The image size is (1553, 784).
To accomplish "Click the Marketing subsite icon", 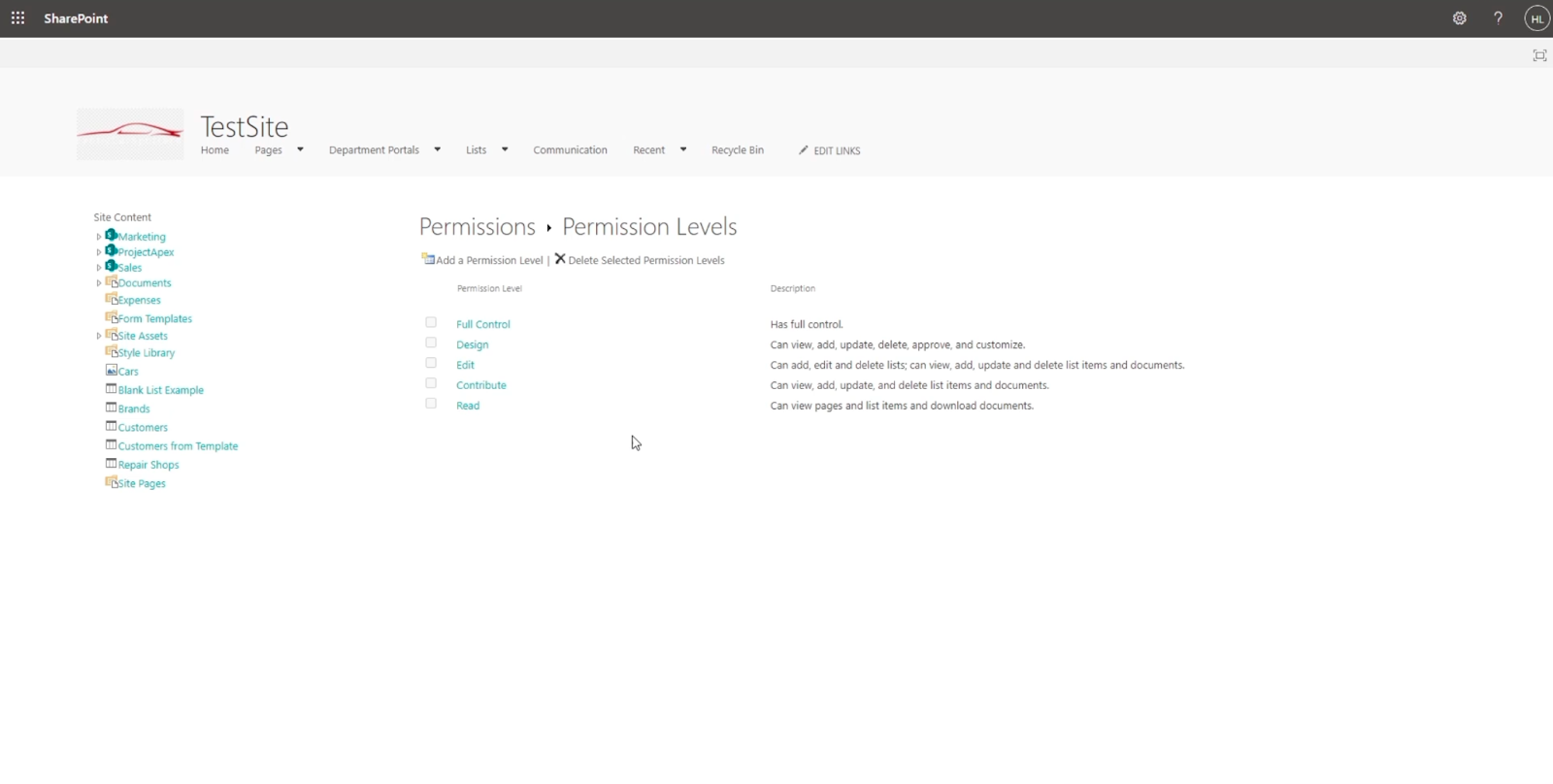I will [111, 235].
